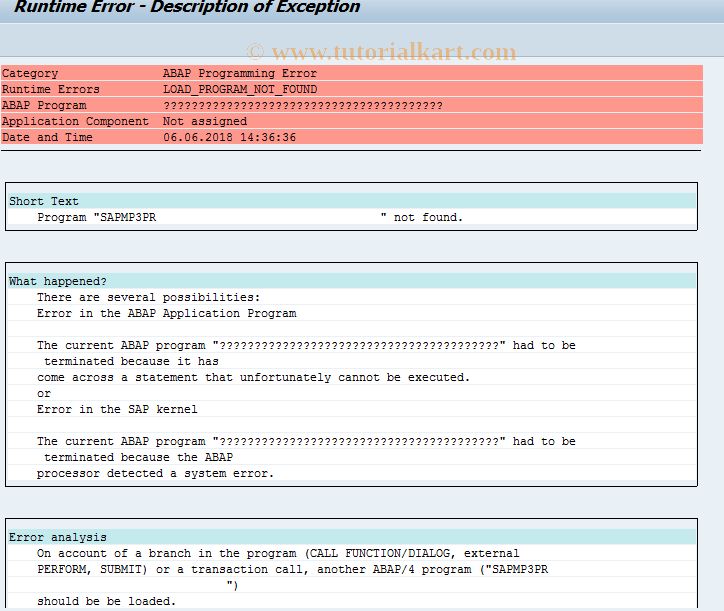Image resolution: width=724 pixels, height=611 pixels.
Task: Select line 'Error in the SAP kernel'
Action: coord(117,409)
